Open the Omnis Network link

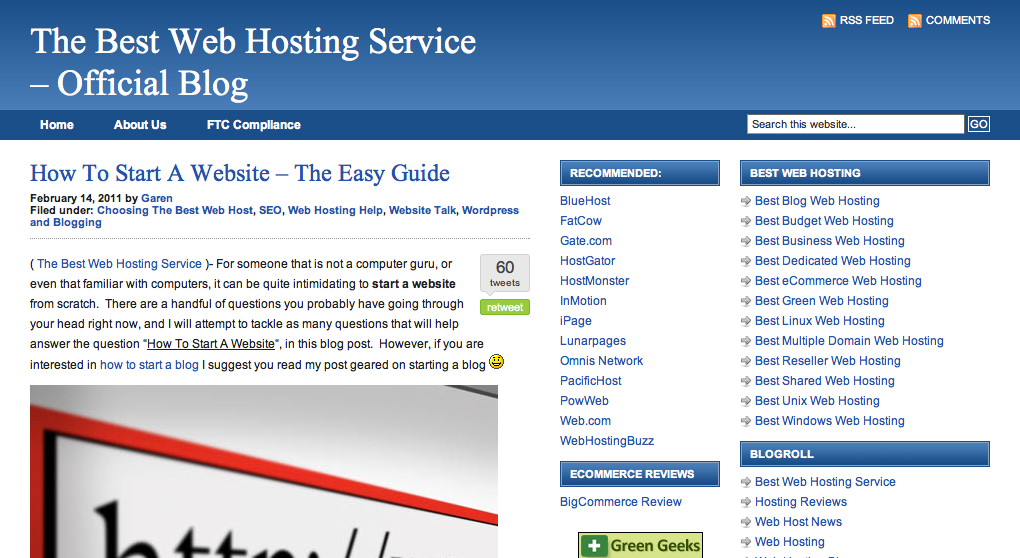click(x=601, y=361)
